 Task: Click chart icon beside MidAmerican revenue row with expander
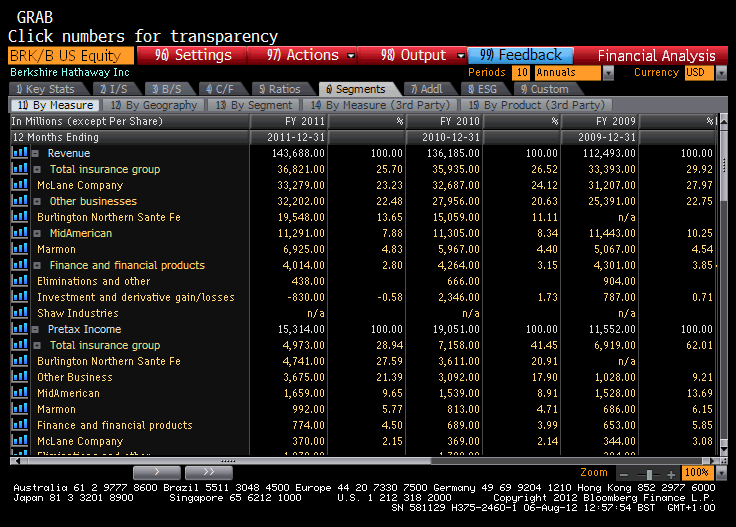coord(20,232)
